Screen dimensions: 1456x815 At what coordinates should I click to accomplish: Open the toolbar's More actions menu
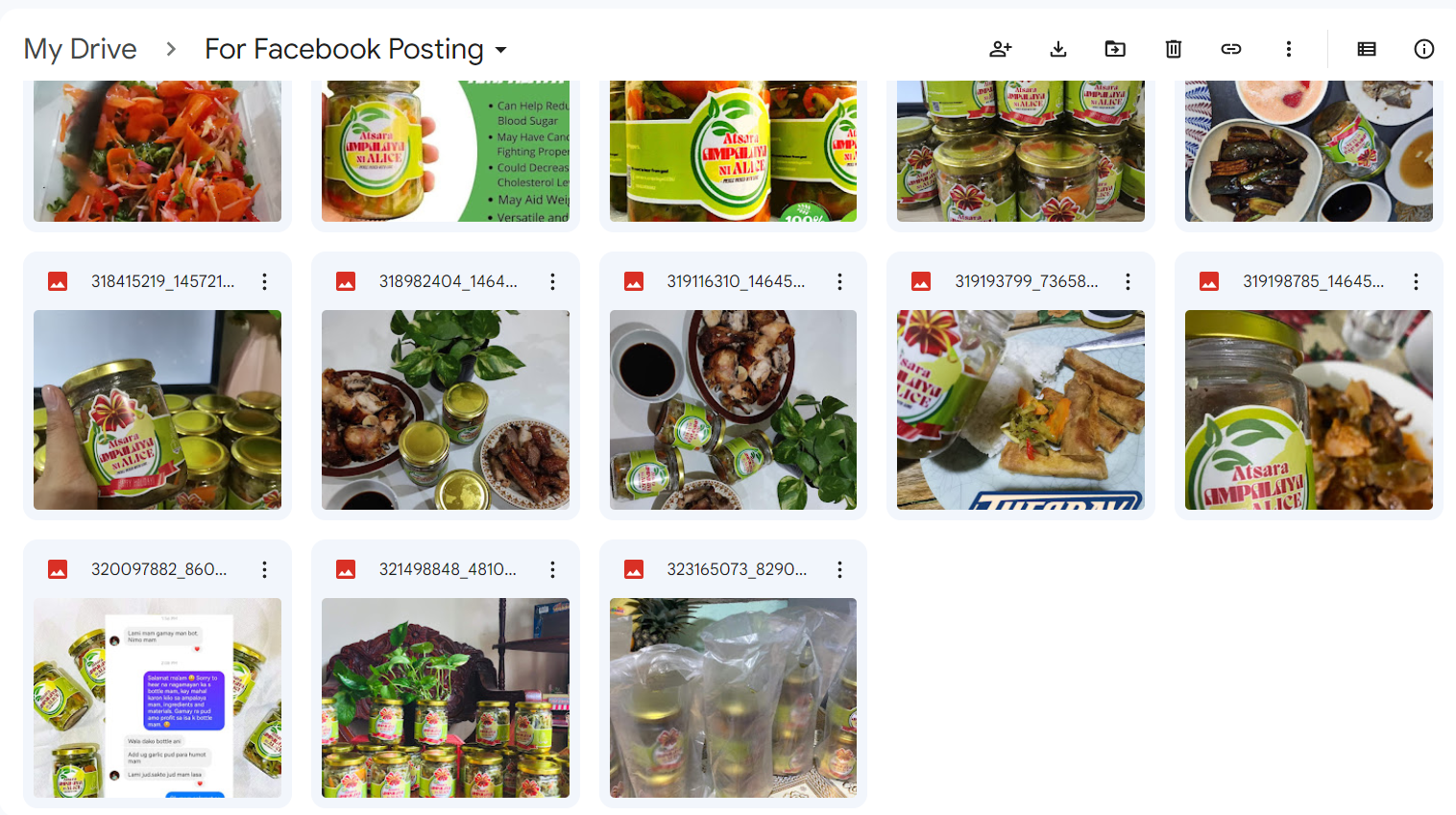pyautogui.click(x=1289, y=49)
